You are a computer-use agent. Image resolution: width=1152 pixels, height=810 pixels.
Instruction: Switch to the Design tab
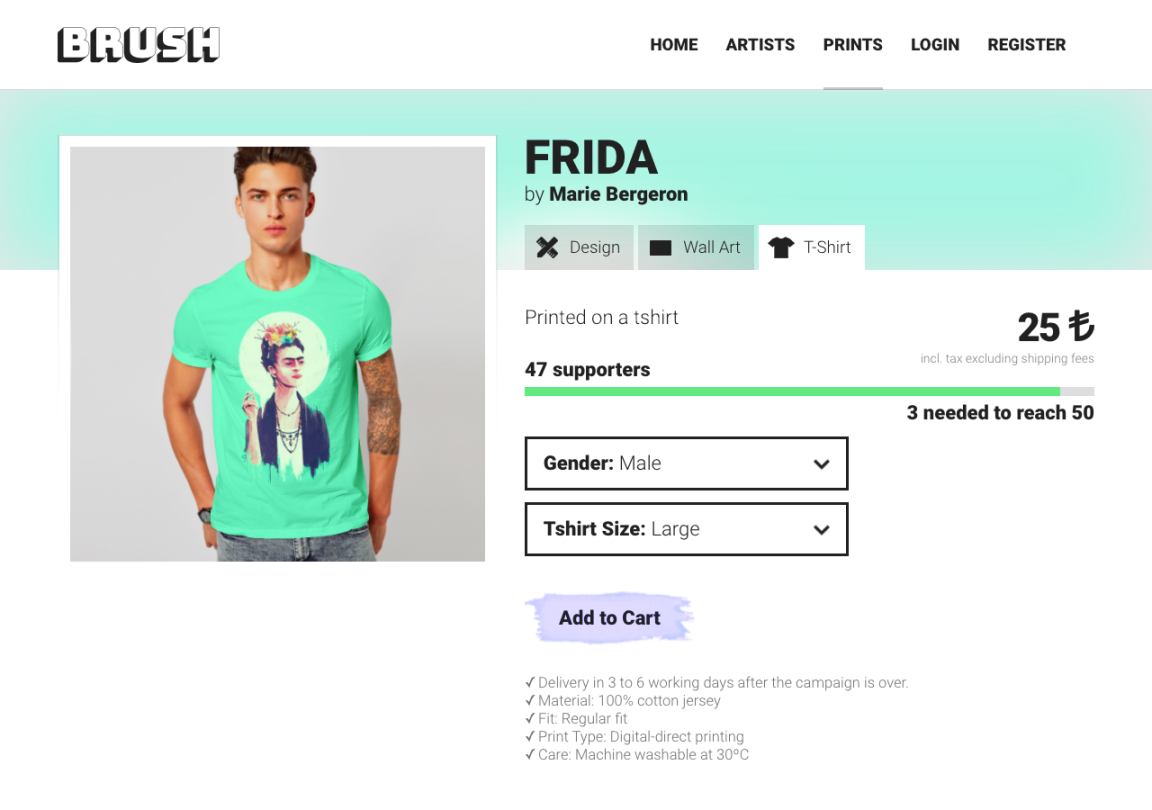coord(579,248)
